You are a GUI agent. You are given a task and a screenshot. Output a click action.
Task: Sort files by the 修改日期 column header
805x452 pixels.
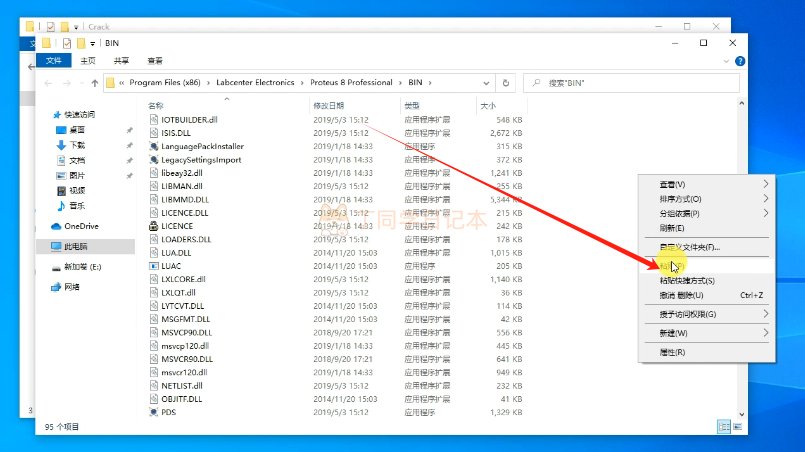pos(328,105)
